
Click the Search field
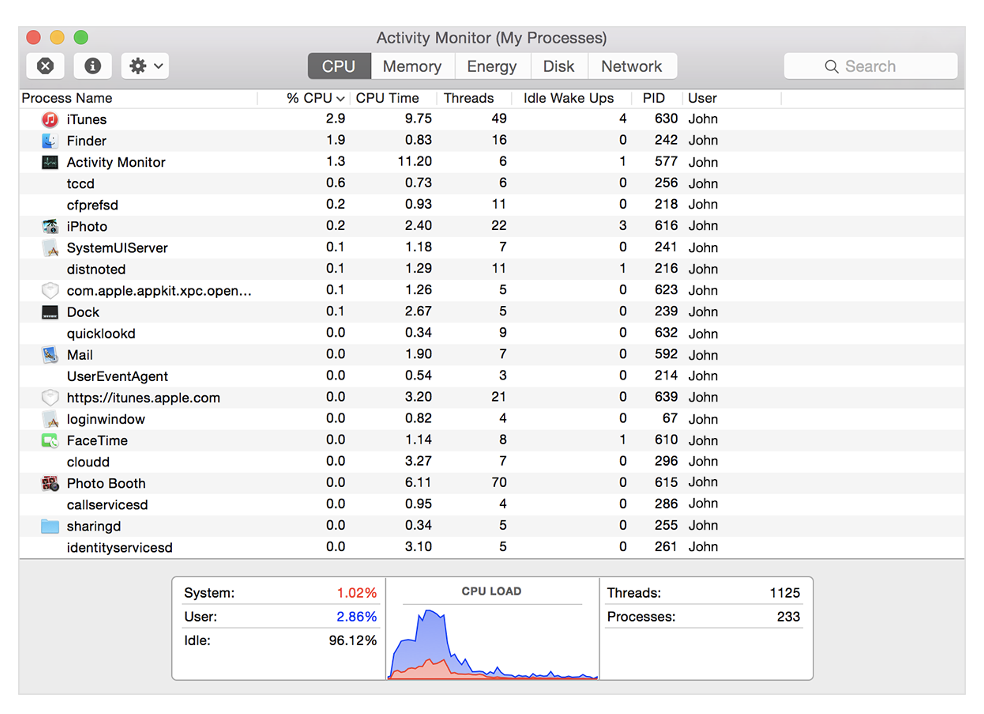[x=870, y=66]
